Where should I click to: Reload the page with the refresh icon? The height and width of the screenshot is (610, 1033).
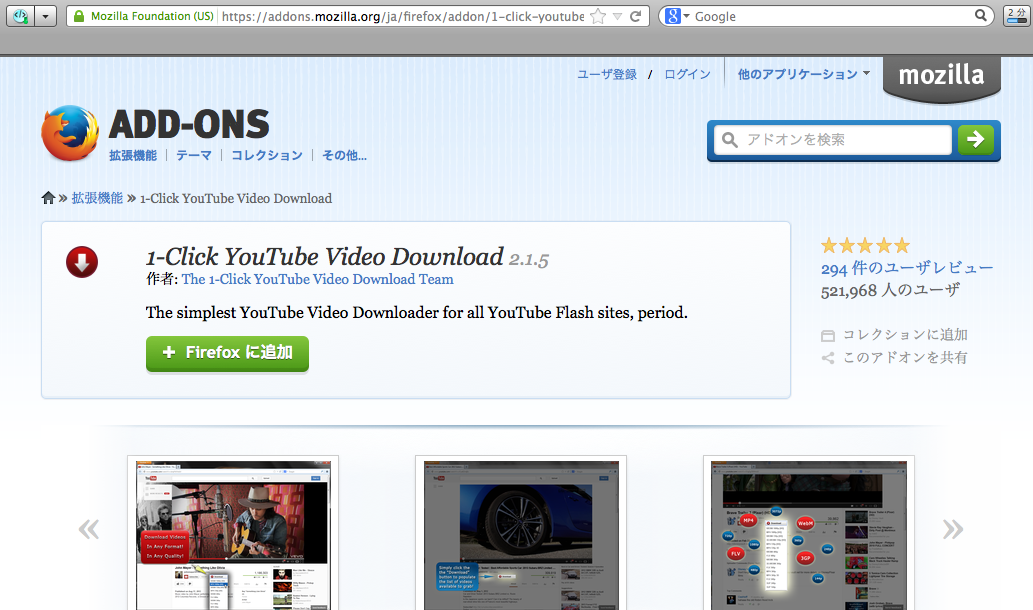click(636, 16)
